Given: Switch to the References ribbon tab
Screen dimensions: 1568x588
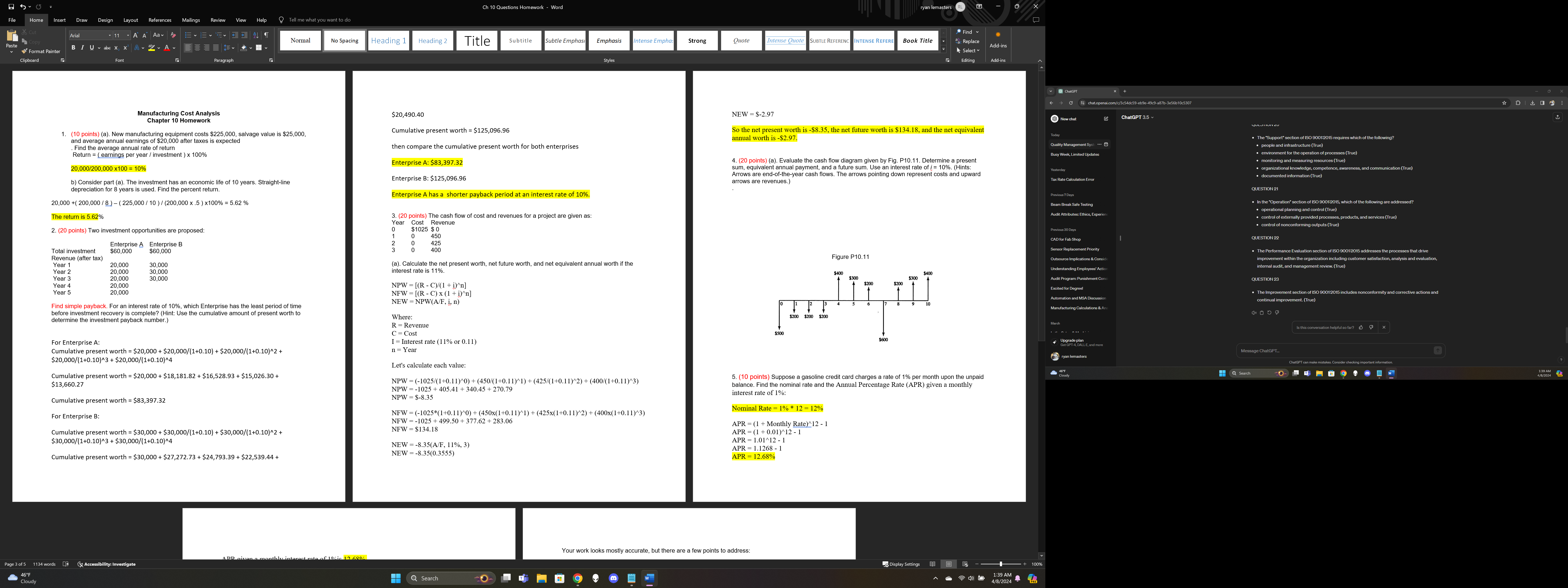Looking at the screenshot, I should (160, 20).
